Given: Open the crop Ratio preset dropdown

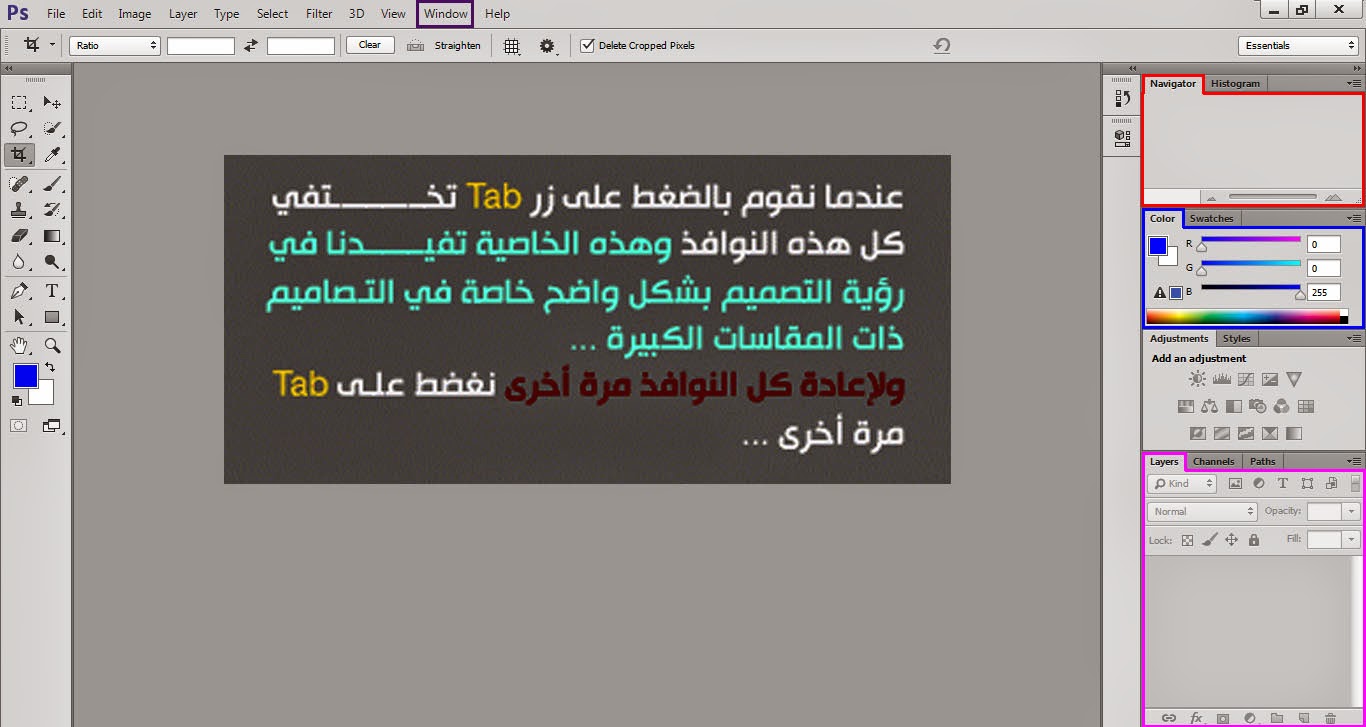Looking at the screenshot, I should [115, 45].
